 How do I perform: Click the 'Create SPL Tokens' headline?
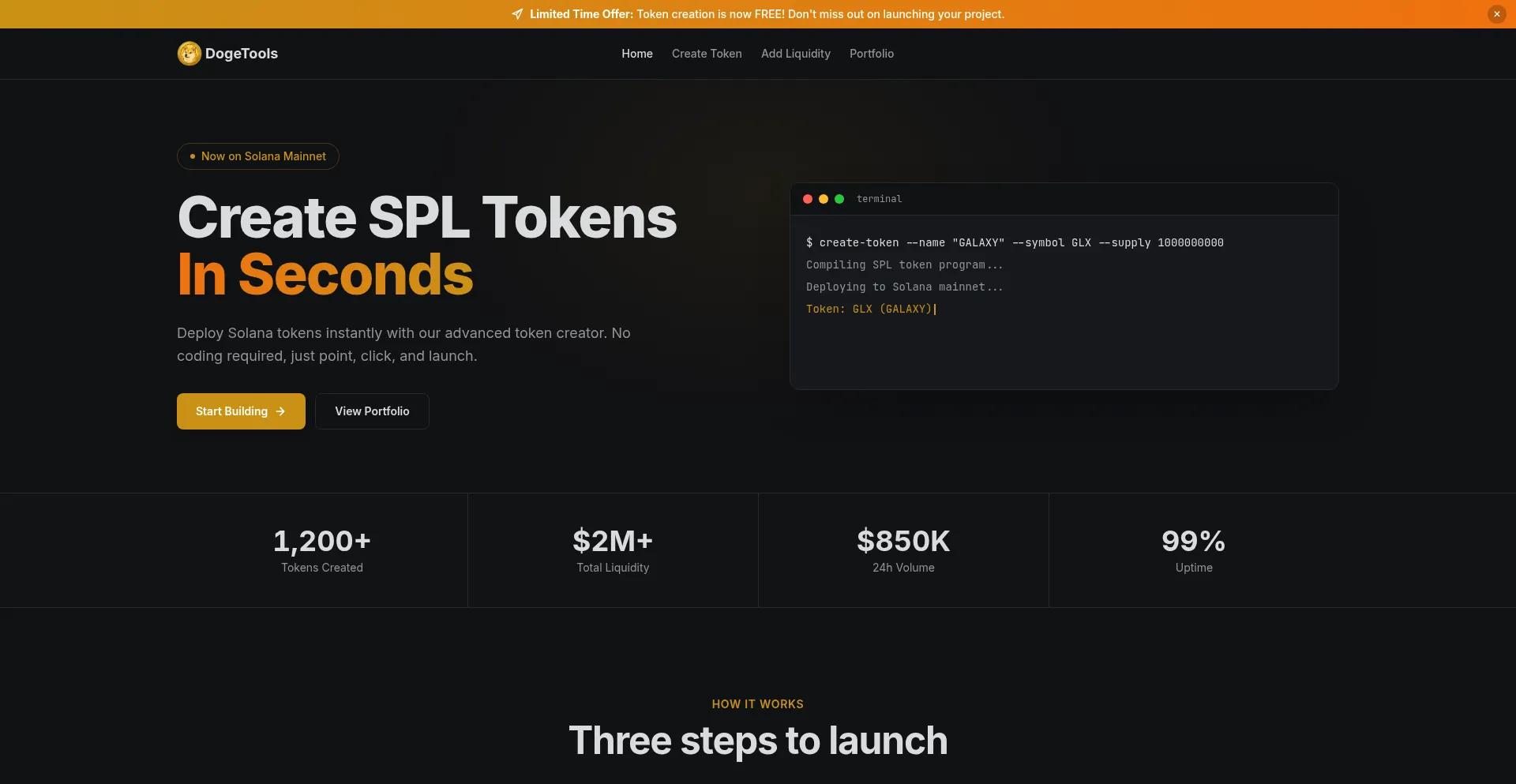pyautogui.click(x=427, y=217)
